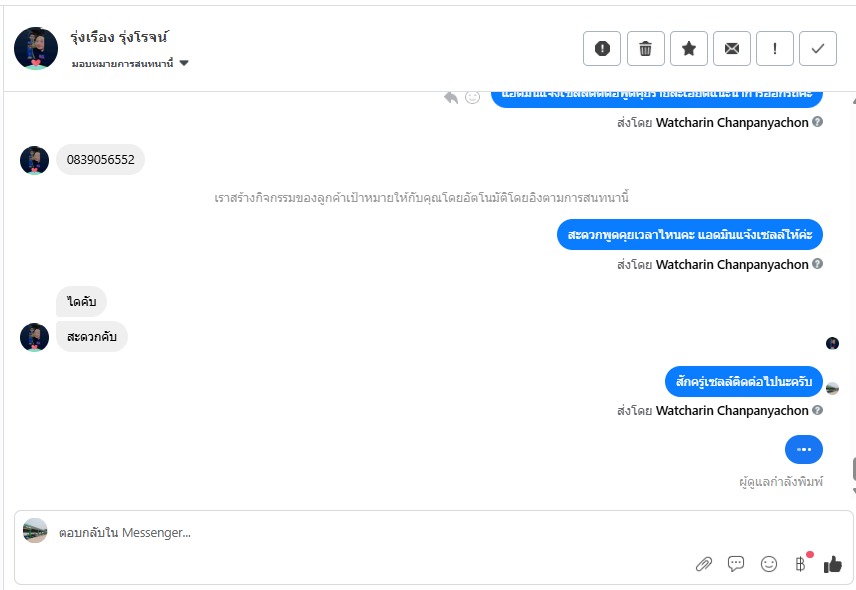This screenshot has width=856, height=590.
Task: React with smiley icon beside top message
Action: click(x=472, y=96)
